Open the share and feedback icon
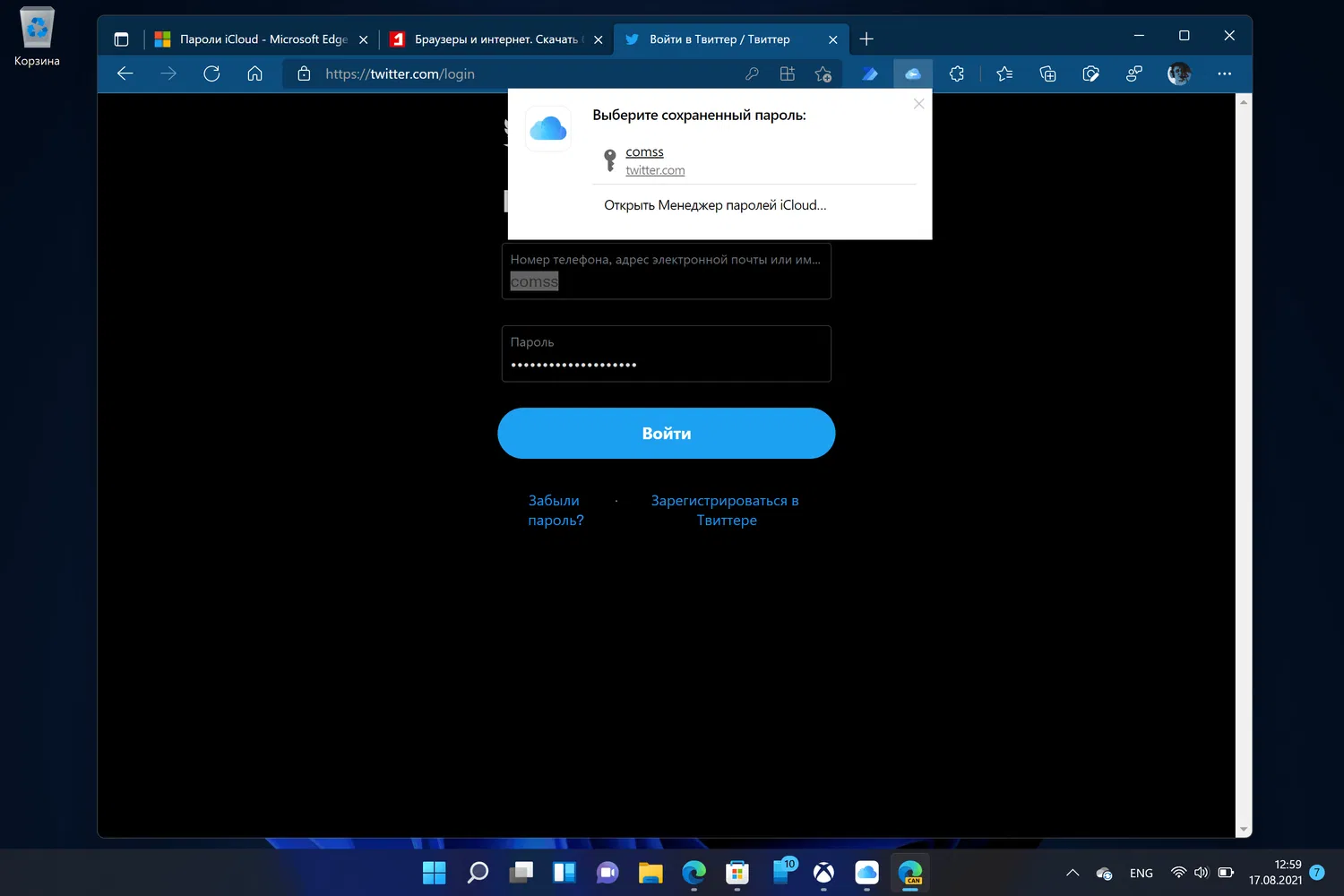 [1134, 73]
